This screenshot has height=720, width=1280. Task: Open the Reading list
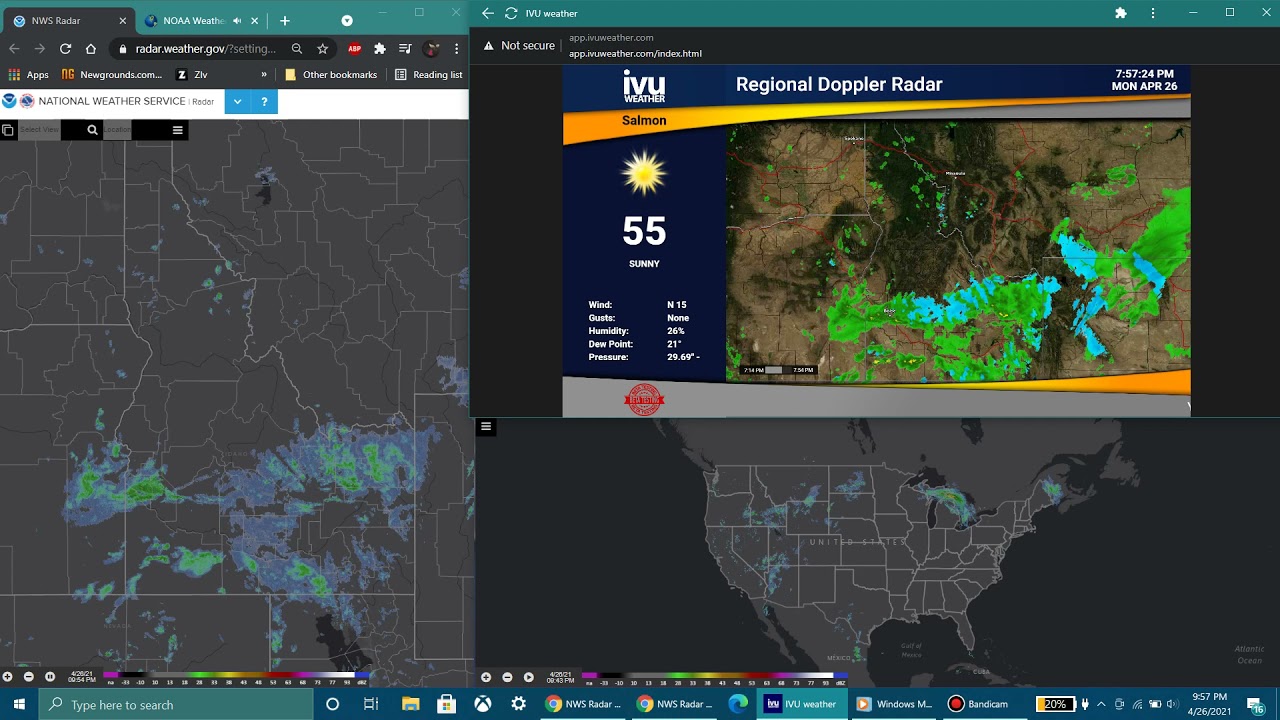point(428,75)
